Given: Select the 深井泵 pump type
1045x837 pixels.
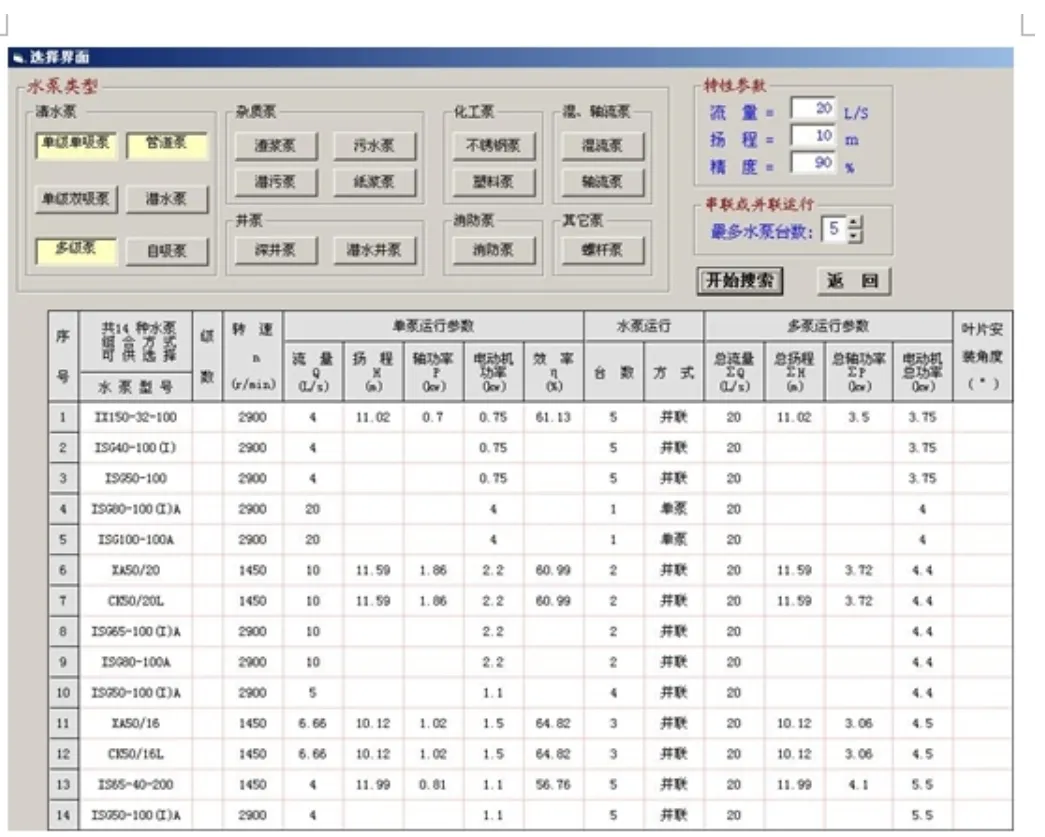Looking at the screenshot, I should click(x=276, y=250).
